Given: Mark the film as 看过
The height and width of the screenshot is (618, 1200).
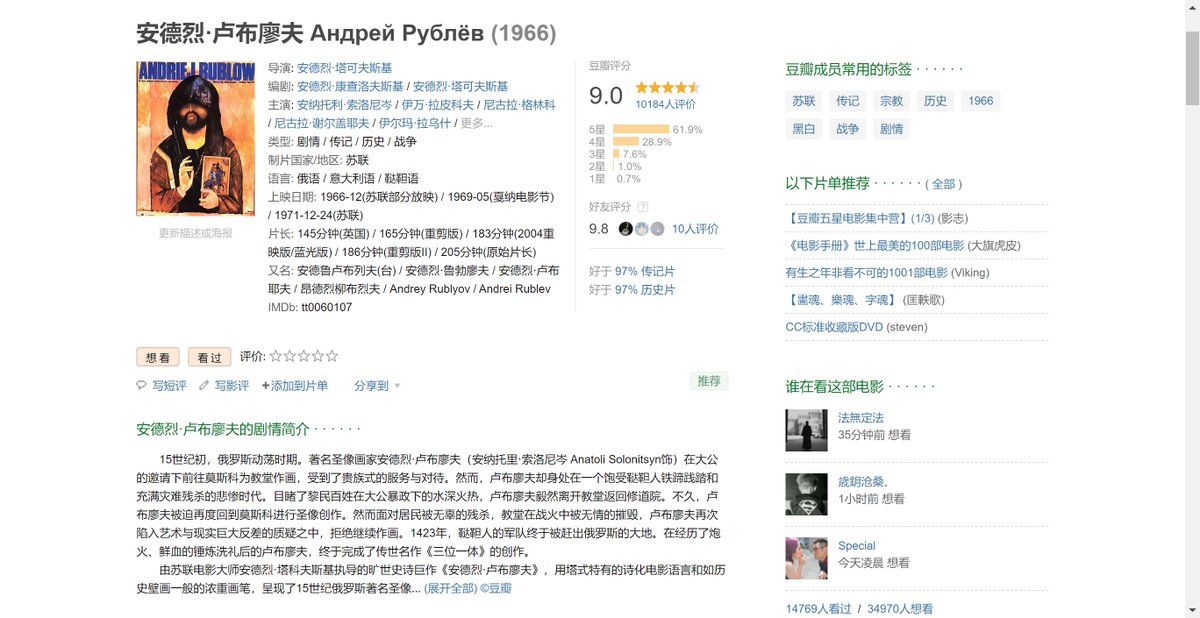Looking at the screenshot, I should point(209,357).
